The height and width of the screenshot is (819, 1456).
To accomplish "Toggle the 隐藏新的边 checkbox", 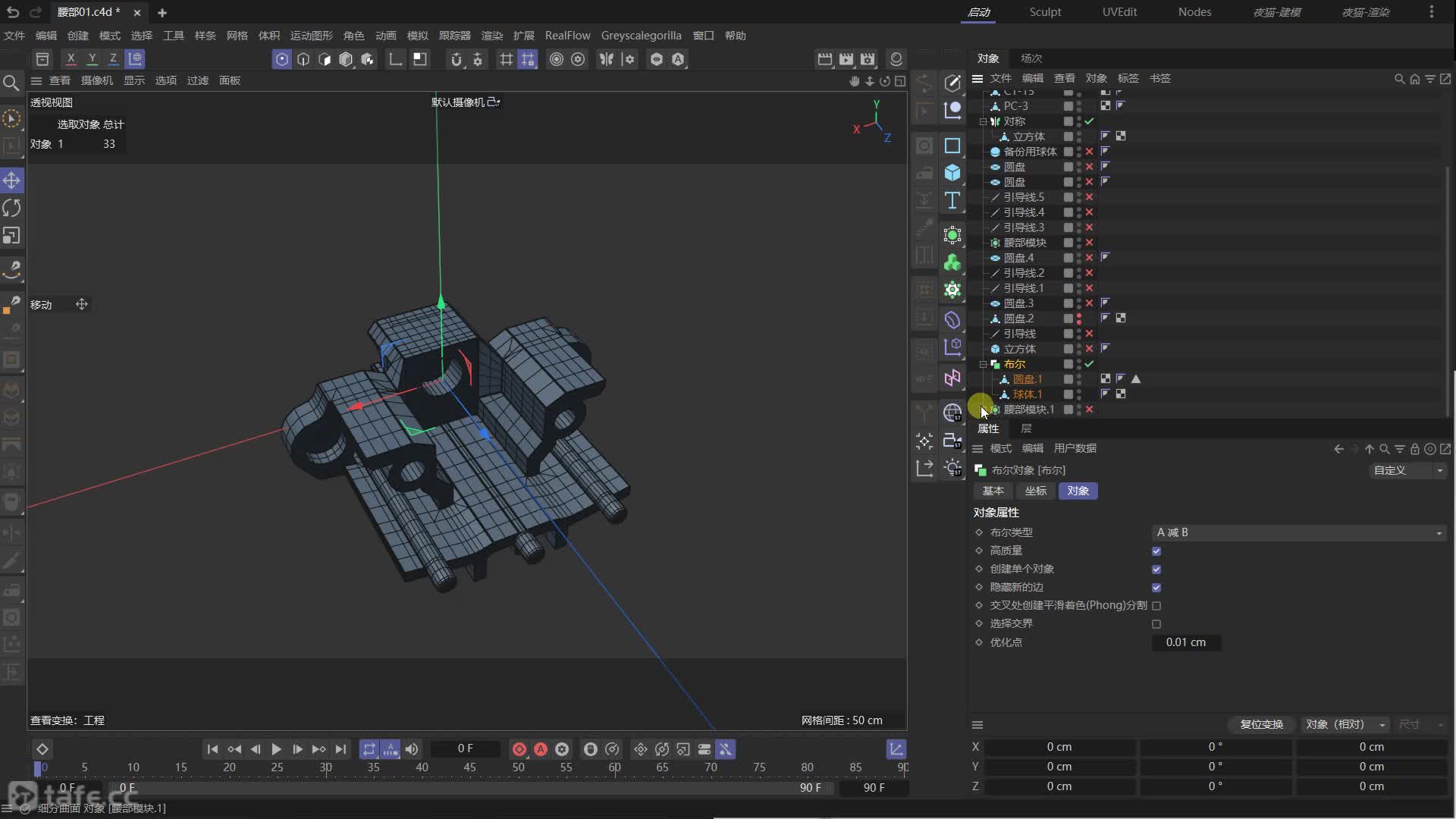I will click(x=1156, y=588).
